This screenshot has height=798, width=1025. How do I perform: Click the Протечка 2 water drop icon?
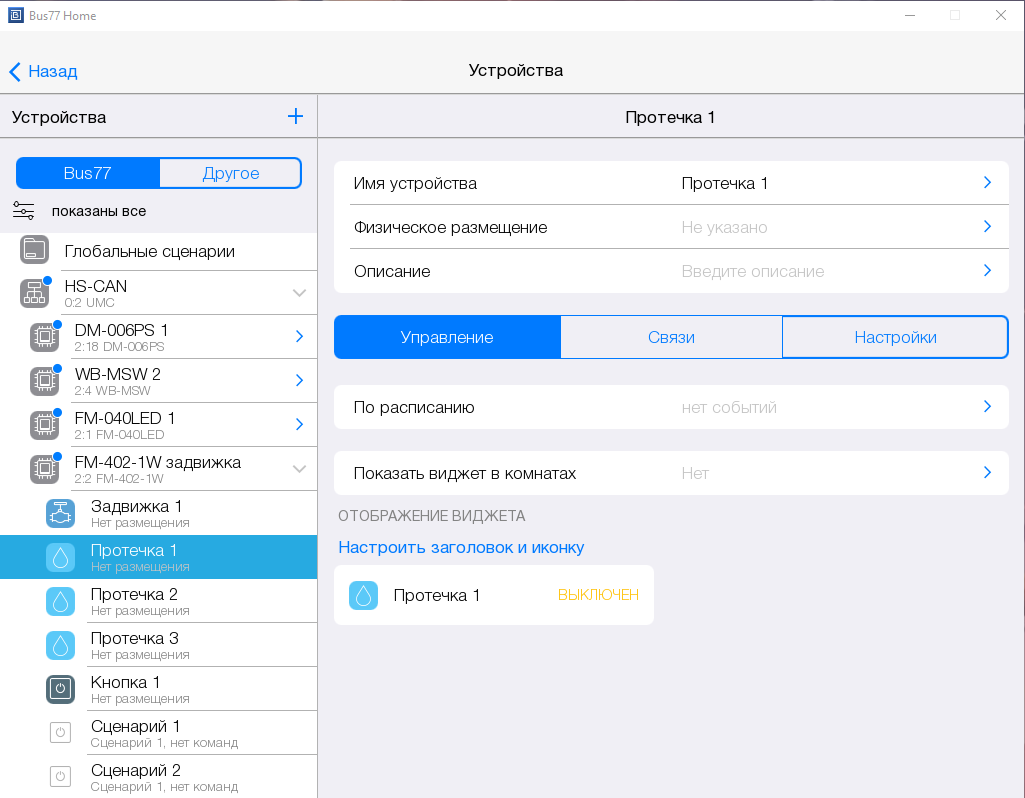pyautogui.click(x=60, y=601)
